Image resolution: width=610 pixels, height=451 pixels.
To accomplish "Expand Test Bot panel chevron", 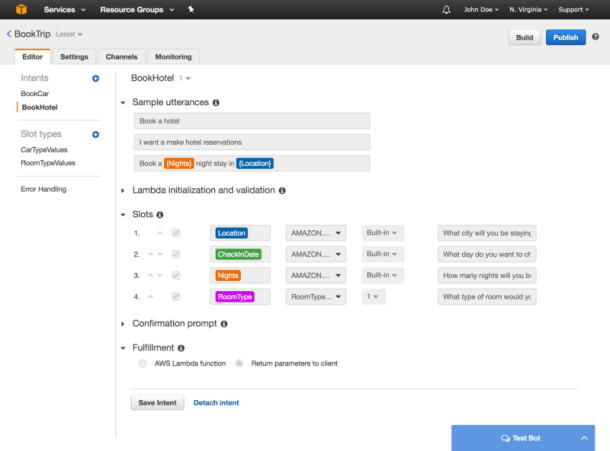I will 584,438.
